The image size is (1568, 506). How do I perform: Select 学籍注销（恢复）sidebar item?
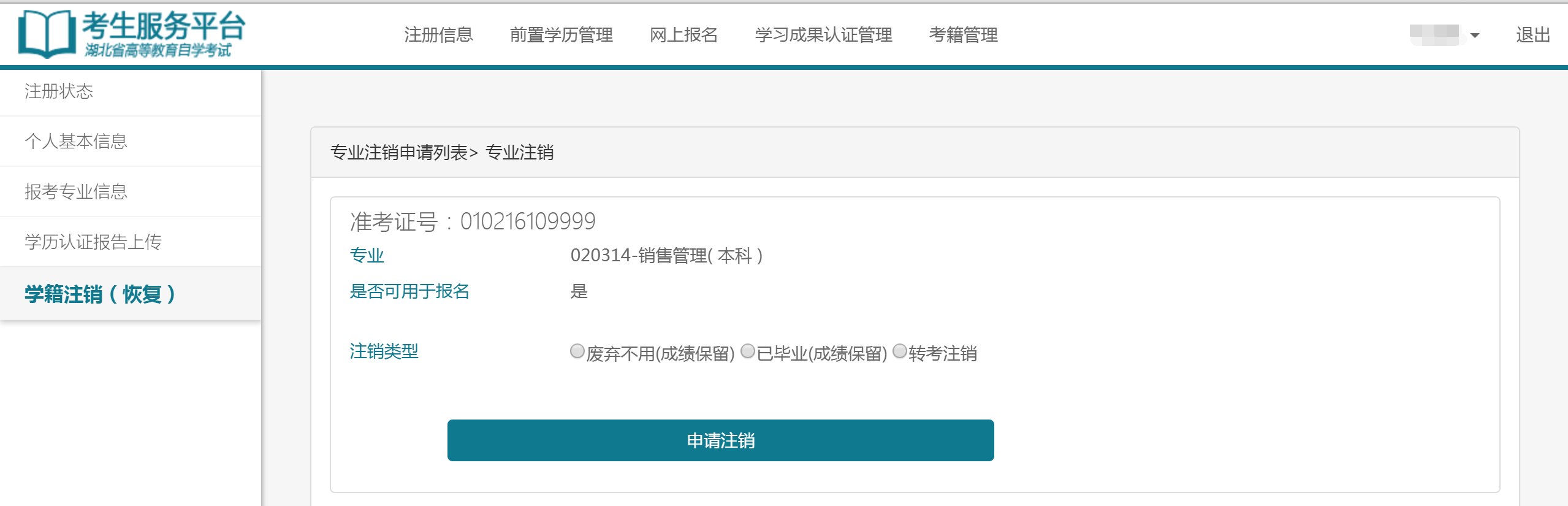pos(101,294)
